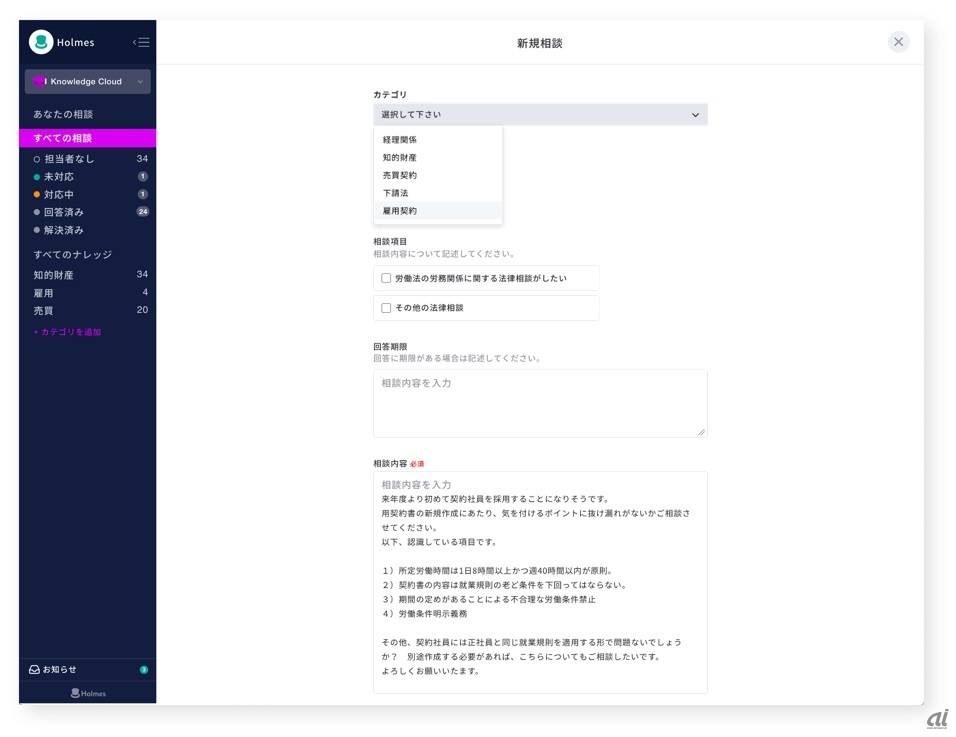This screenshot has width=956, height=737.
Task: Click the 新規相談 title text
Action: [540, 43]
